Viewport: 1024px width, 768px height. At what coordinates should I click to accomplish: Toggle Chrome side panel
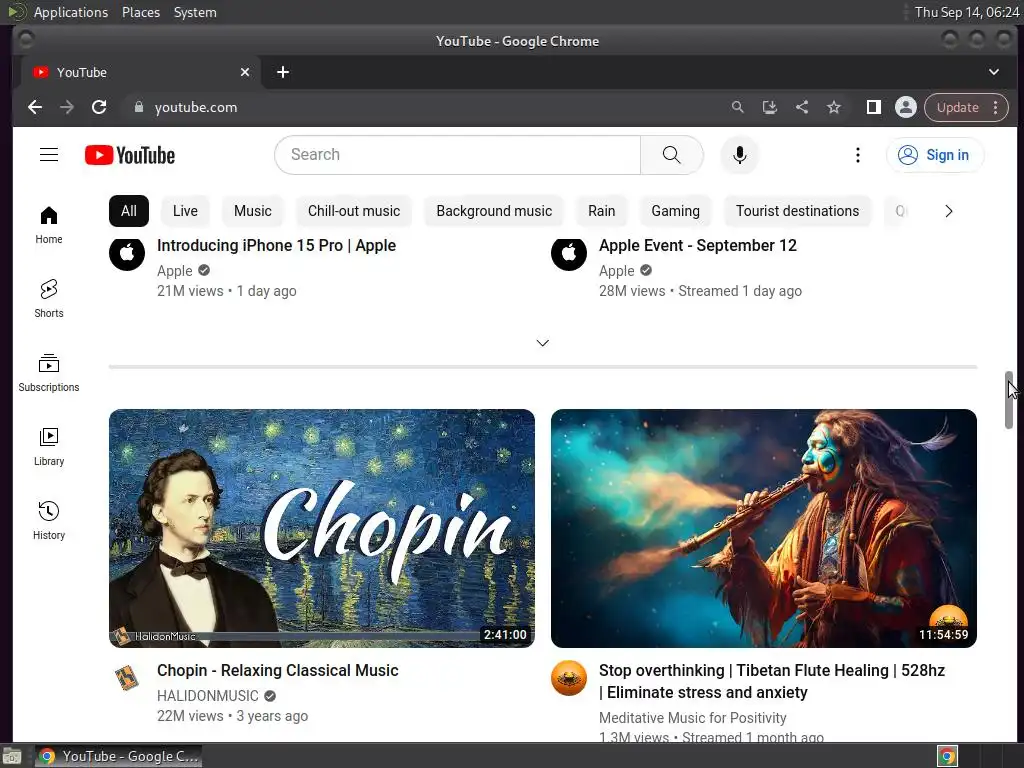click(x=873, y=107)
